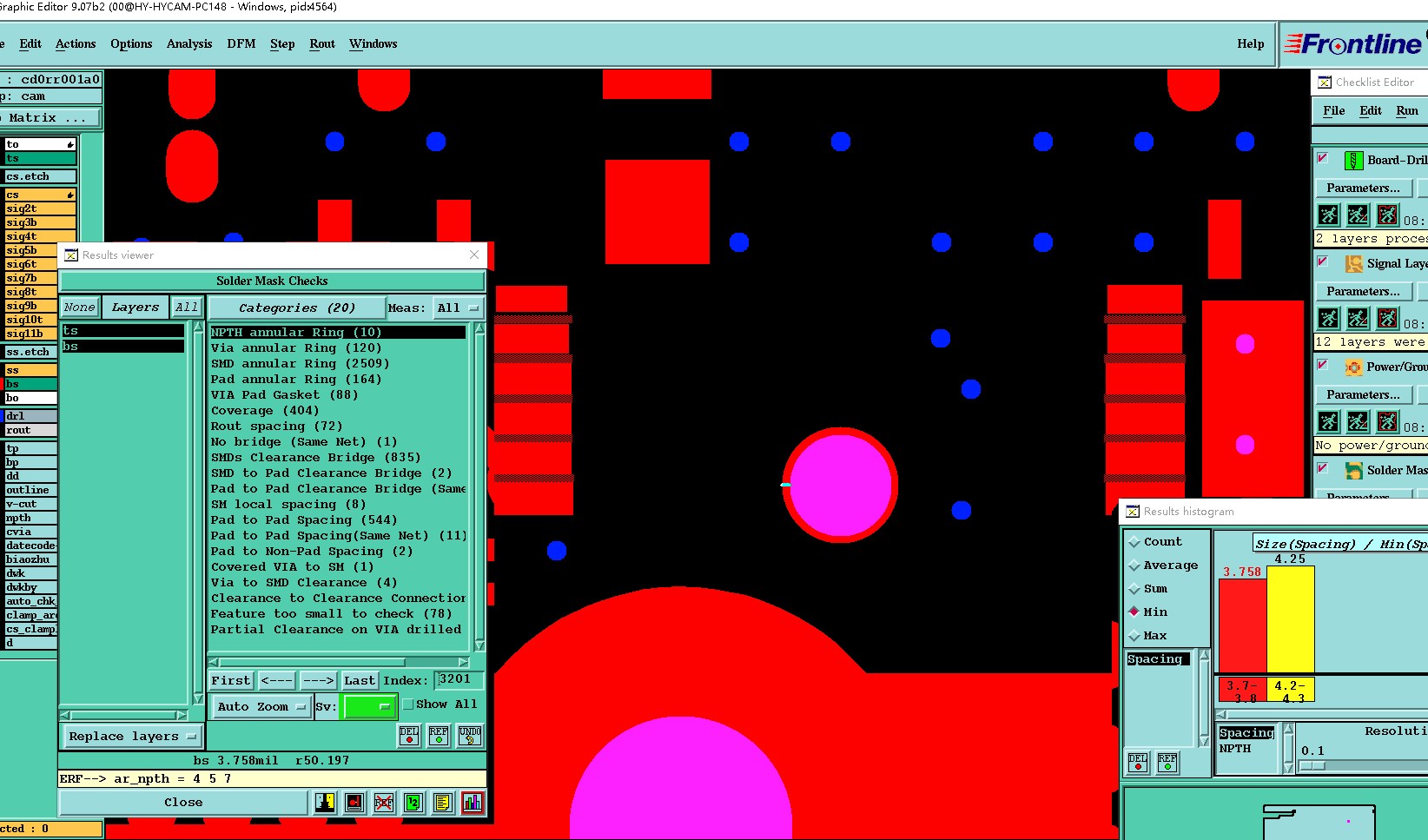Open the Replace layers dropdown

132,736
